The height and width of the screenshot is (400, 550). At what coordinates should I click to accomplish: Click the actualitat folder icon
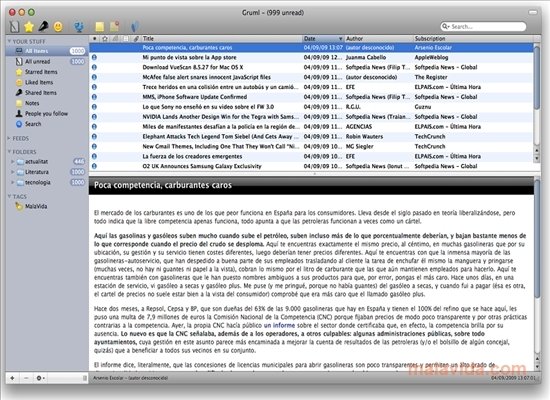(20, 162)
